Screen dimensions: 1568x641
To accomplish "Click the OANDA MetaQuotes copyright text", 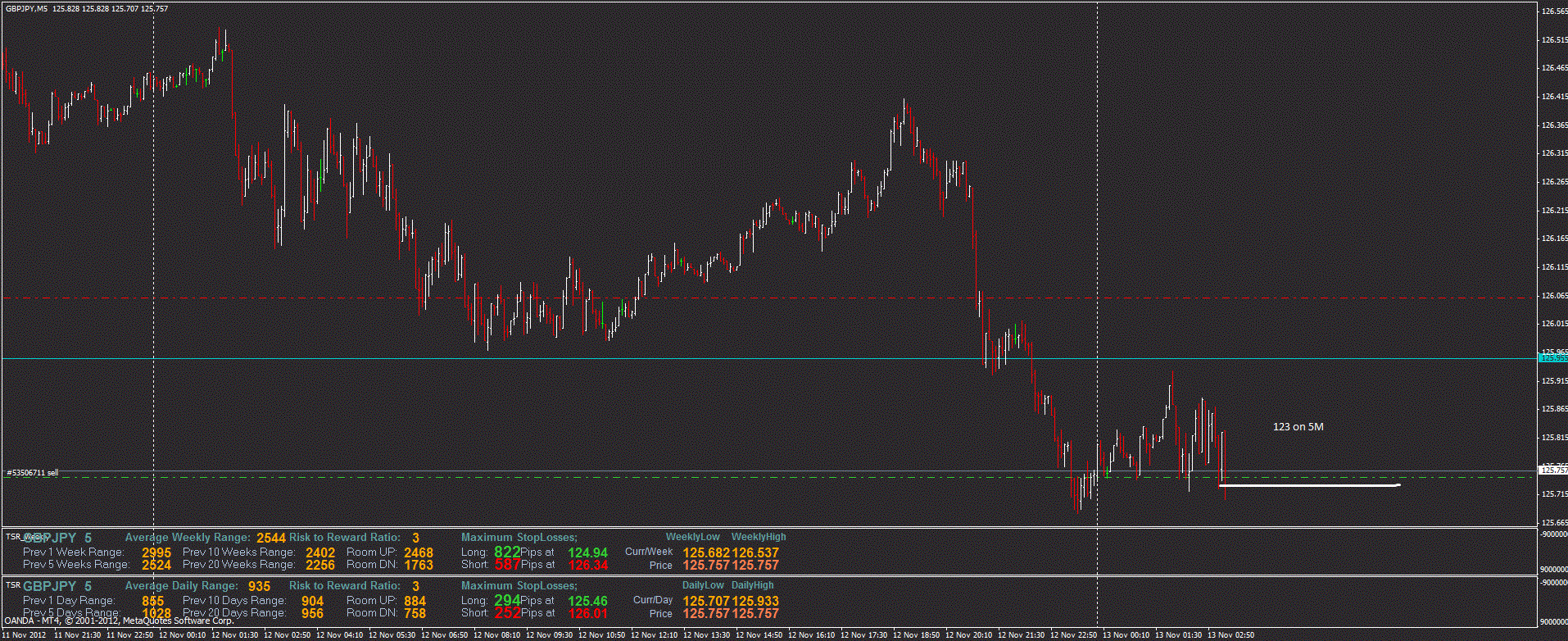I will 119,621.
